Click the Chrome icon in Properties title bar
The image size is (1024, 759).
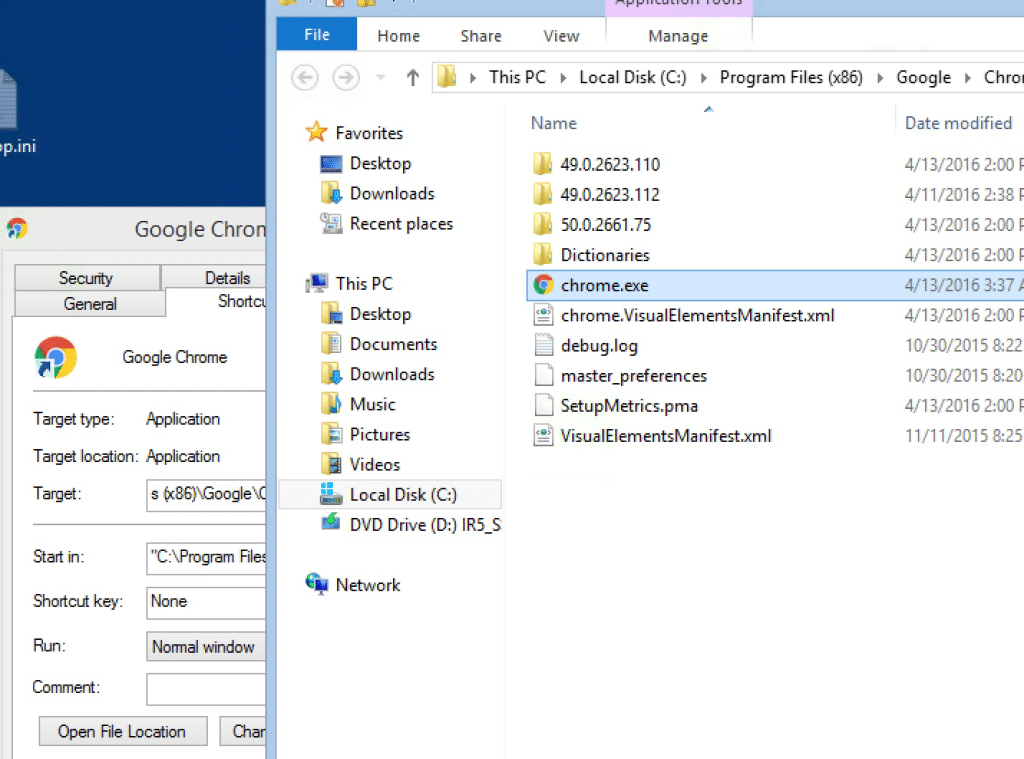click(x=17, y=229)
